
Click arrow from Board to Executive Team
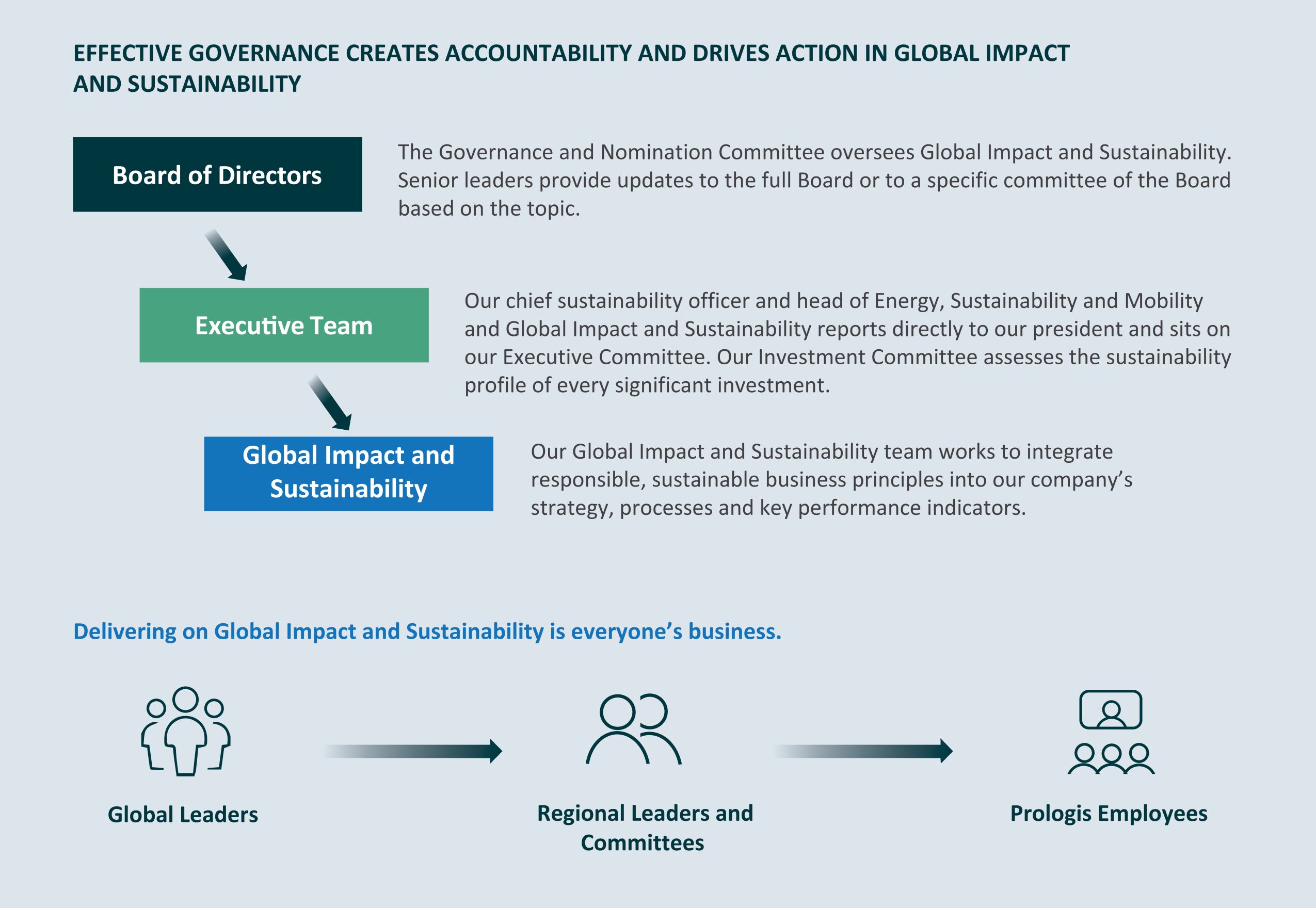[x=227, y=255]
